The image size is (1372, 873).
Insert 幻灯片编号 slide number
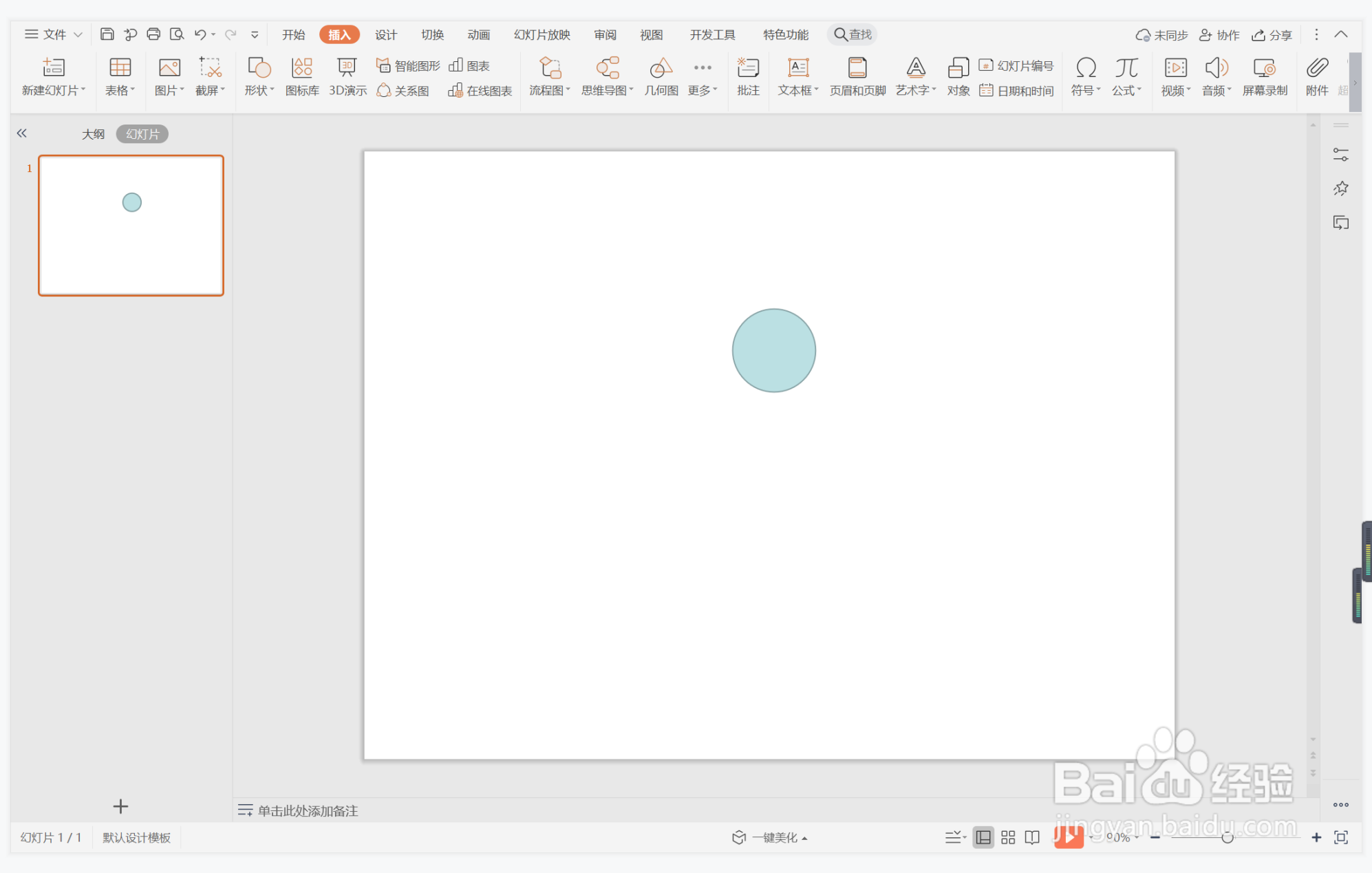[x=1016, y=65]
